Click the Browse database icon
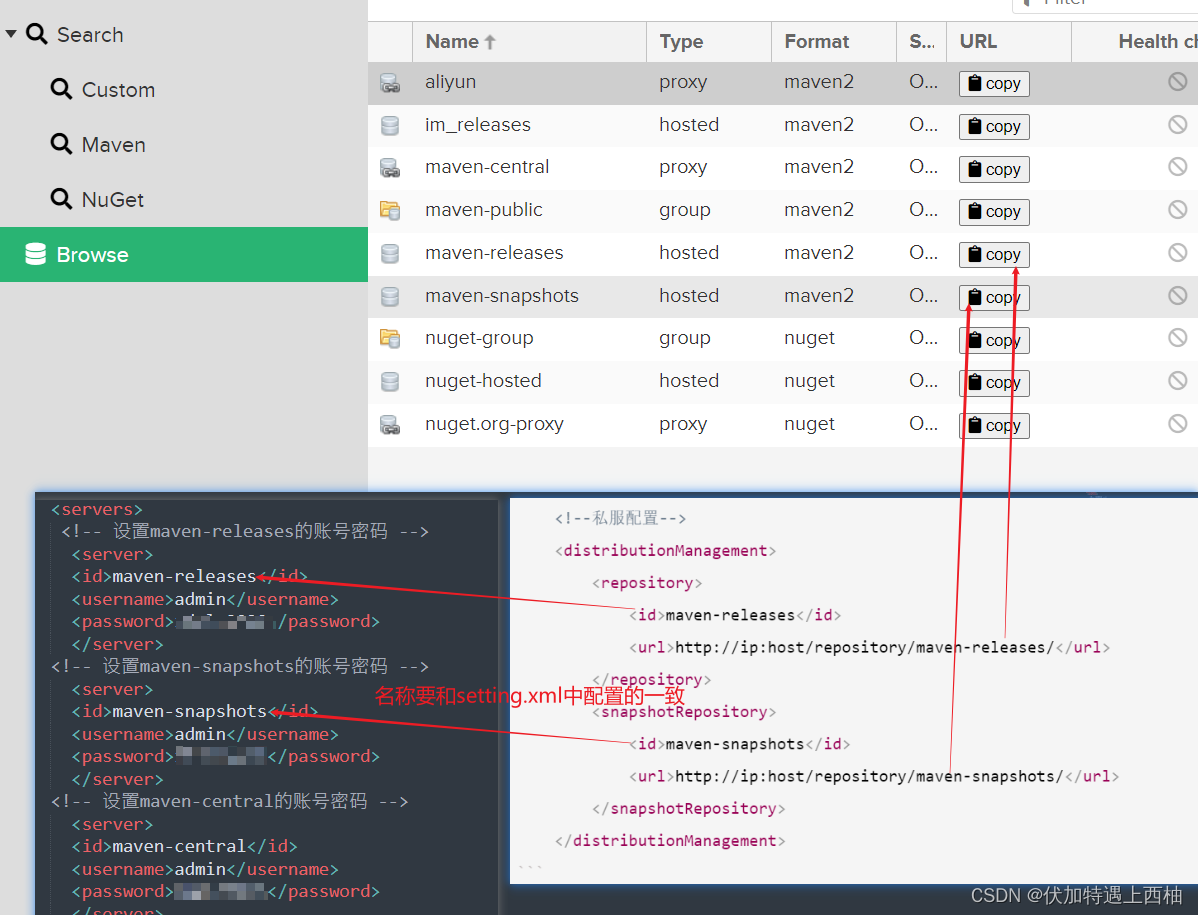 click(36, 254)
